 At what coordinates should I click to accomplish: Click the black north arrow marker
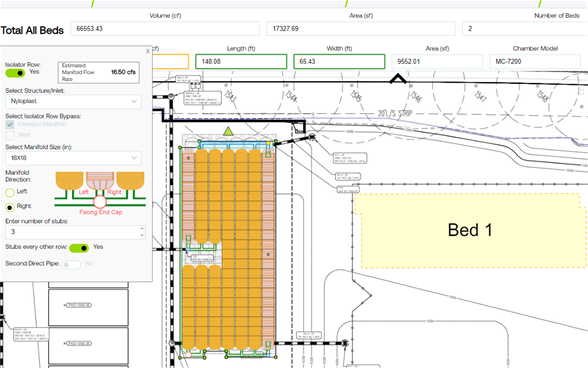pyautogui.click(x=398, y=79)
